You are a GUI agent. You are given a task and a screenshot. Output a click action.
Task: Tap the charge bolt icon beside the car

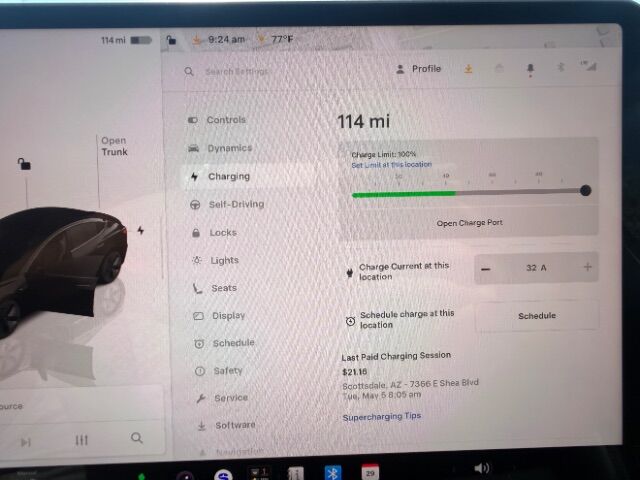pos(141,231)
